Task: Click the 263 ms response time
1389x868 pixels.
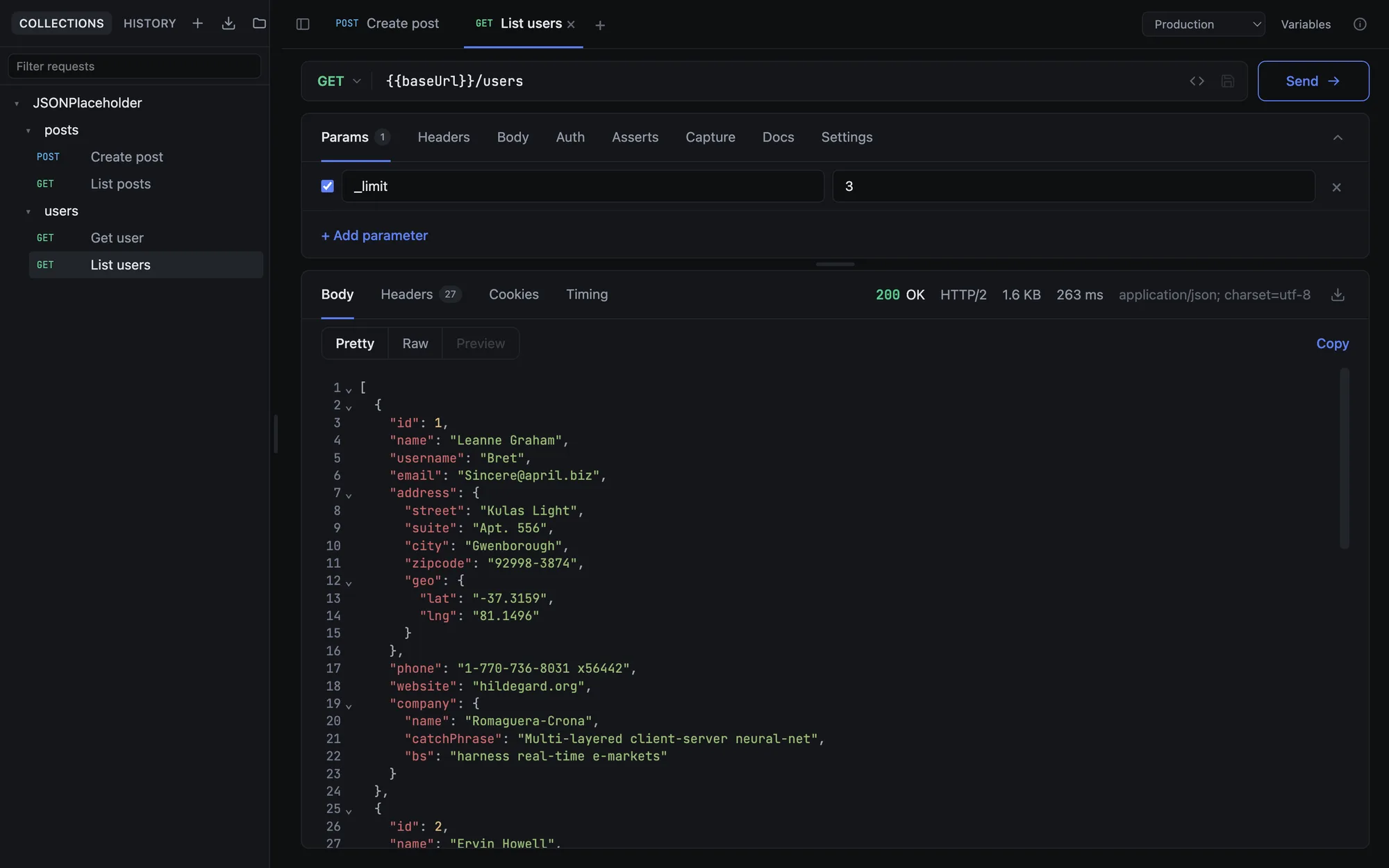Action: (1080, 295)
